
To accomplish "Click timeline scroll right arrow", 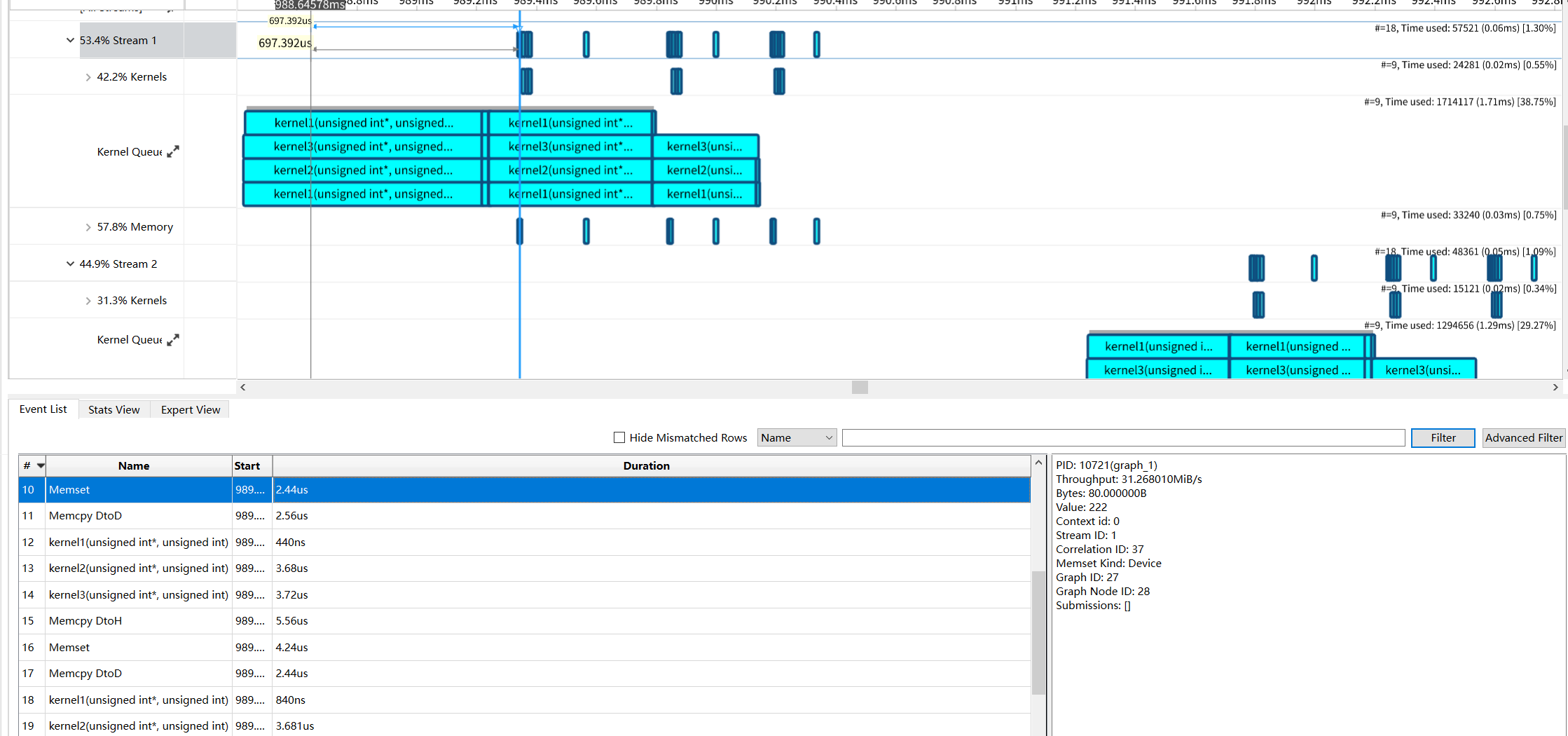I will (1555, 387).
